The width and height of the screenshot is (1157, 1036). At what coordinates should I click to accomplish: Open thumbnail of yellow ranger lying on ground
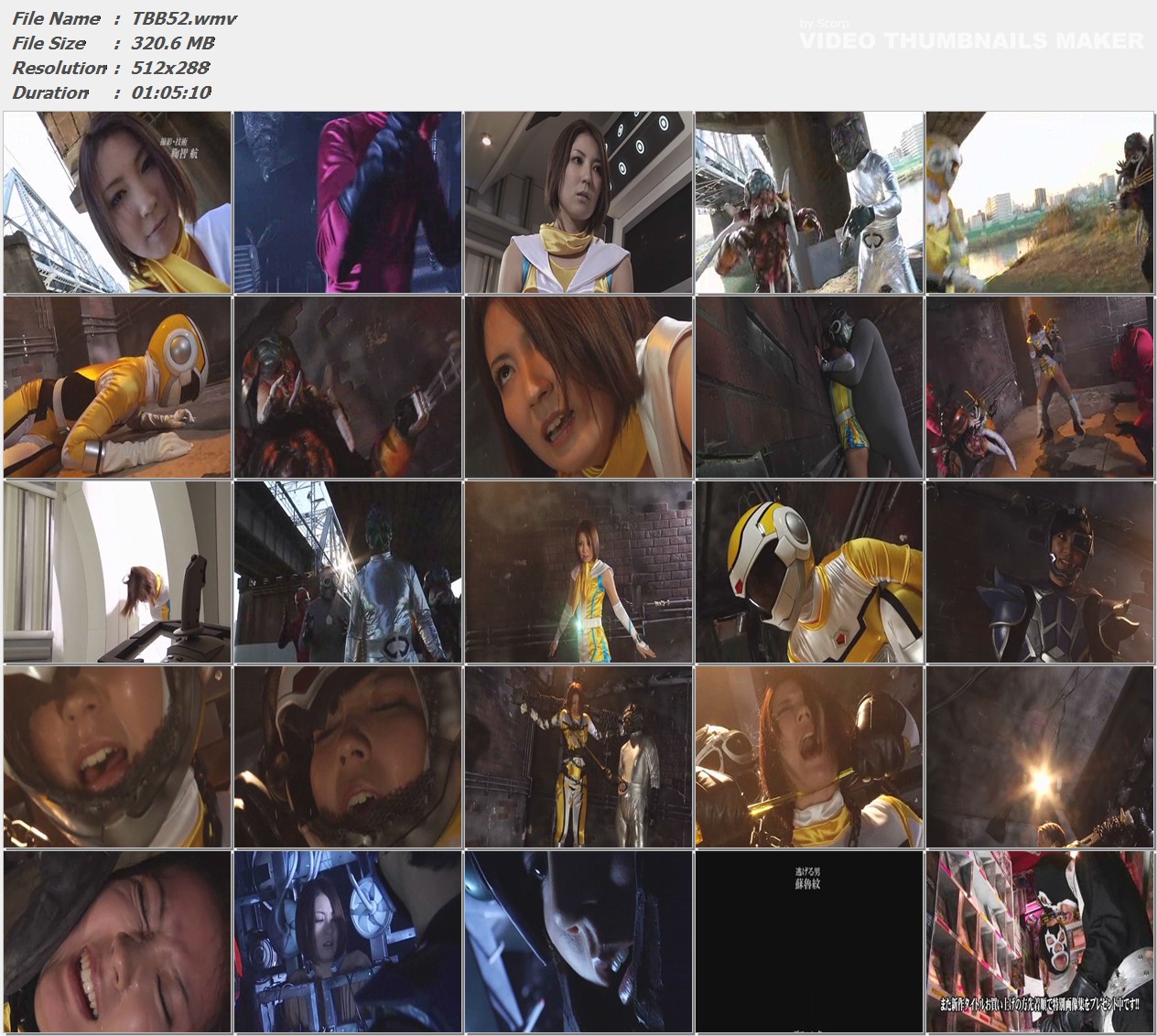pyautogui.click(x=117, y=387)
